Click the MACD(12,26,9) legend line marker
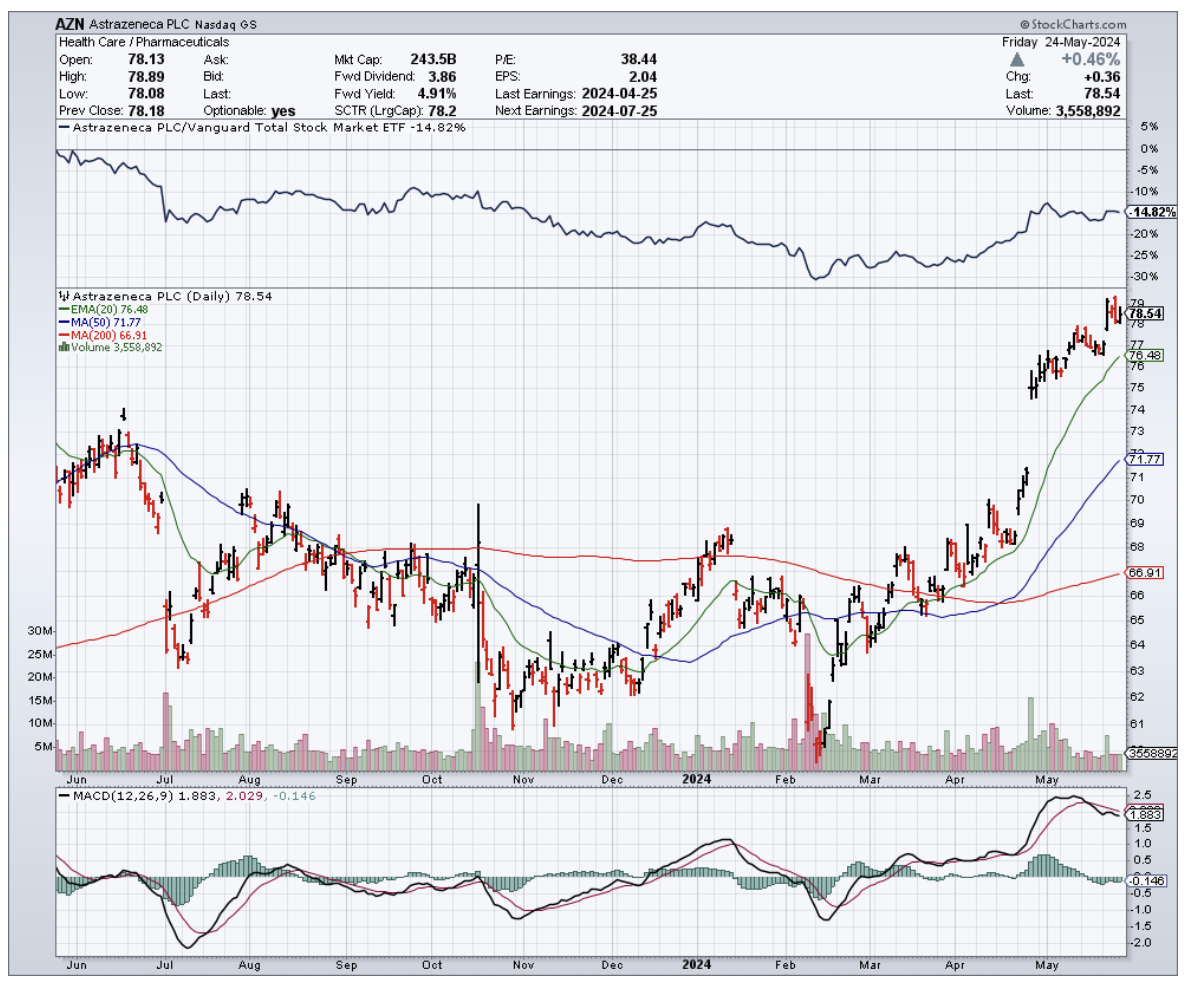This screenshot has width=1186, height=986. pyautogui.click(x=63, y=796)
